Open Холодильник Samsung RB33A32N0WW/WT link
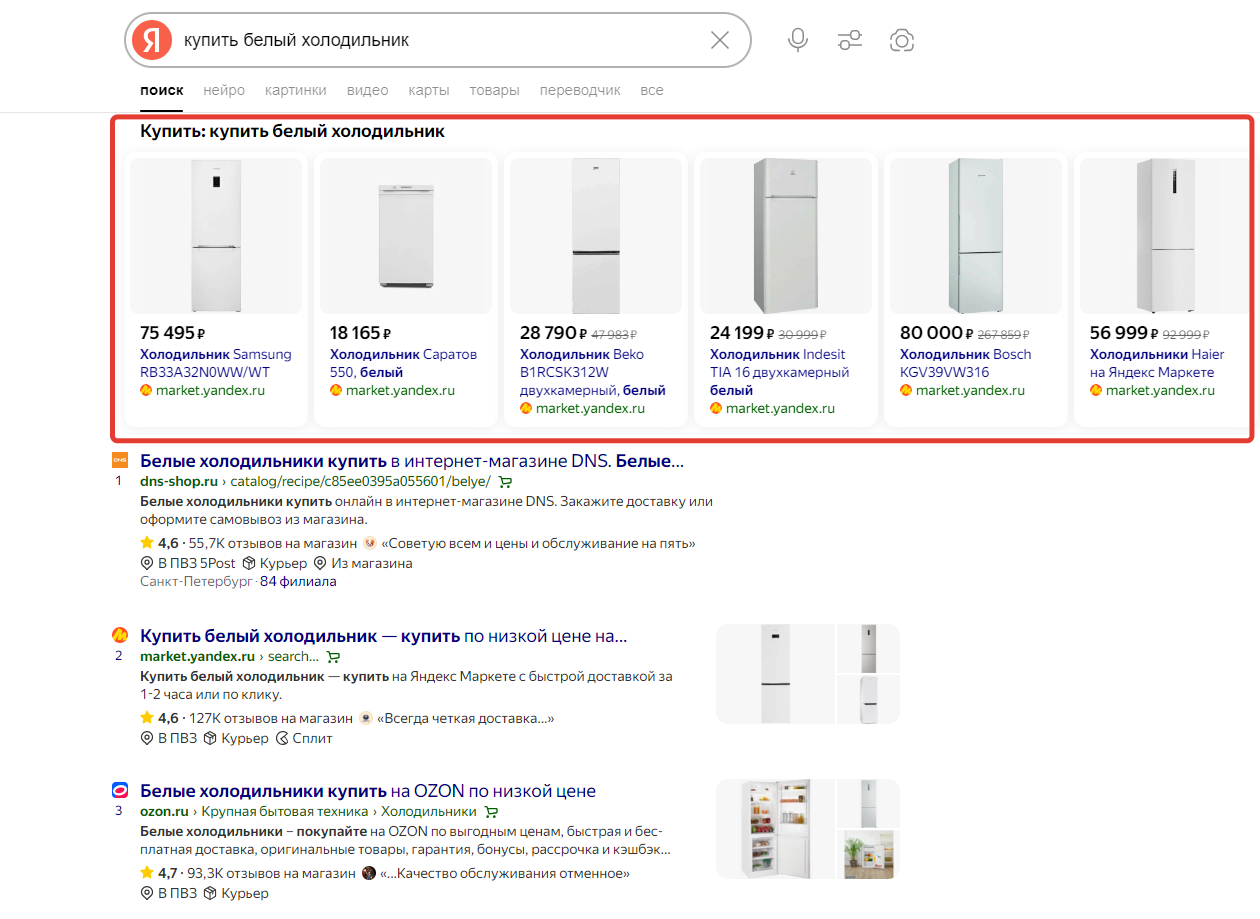Image resolution: width=1260 pixels, height=919 pixels. pyautogui.click(x=216, y=363)
